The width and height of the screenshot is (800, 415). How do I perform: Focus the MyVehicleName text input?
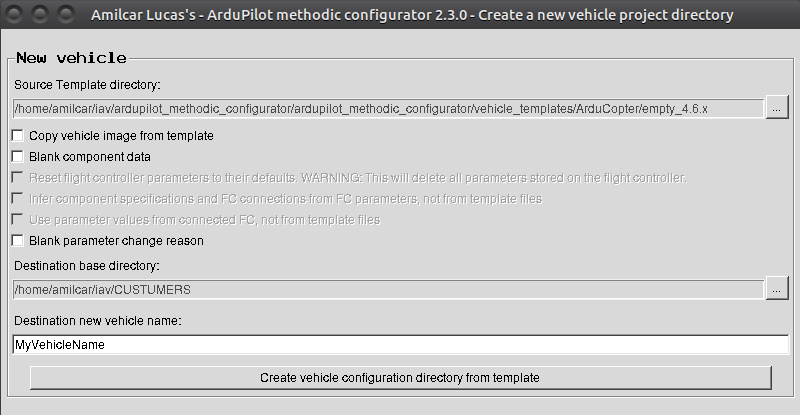click(400, 344)
